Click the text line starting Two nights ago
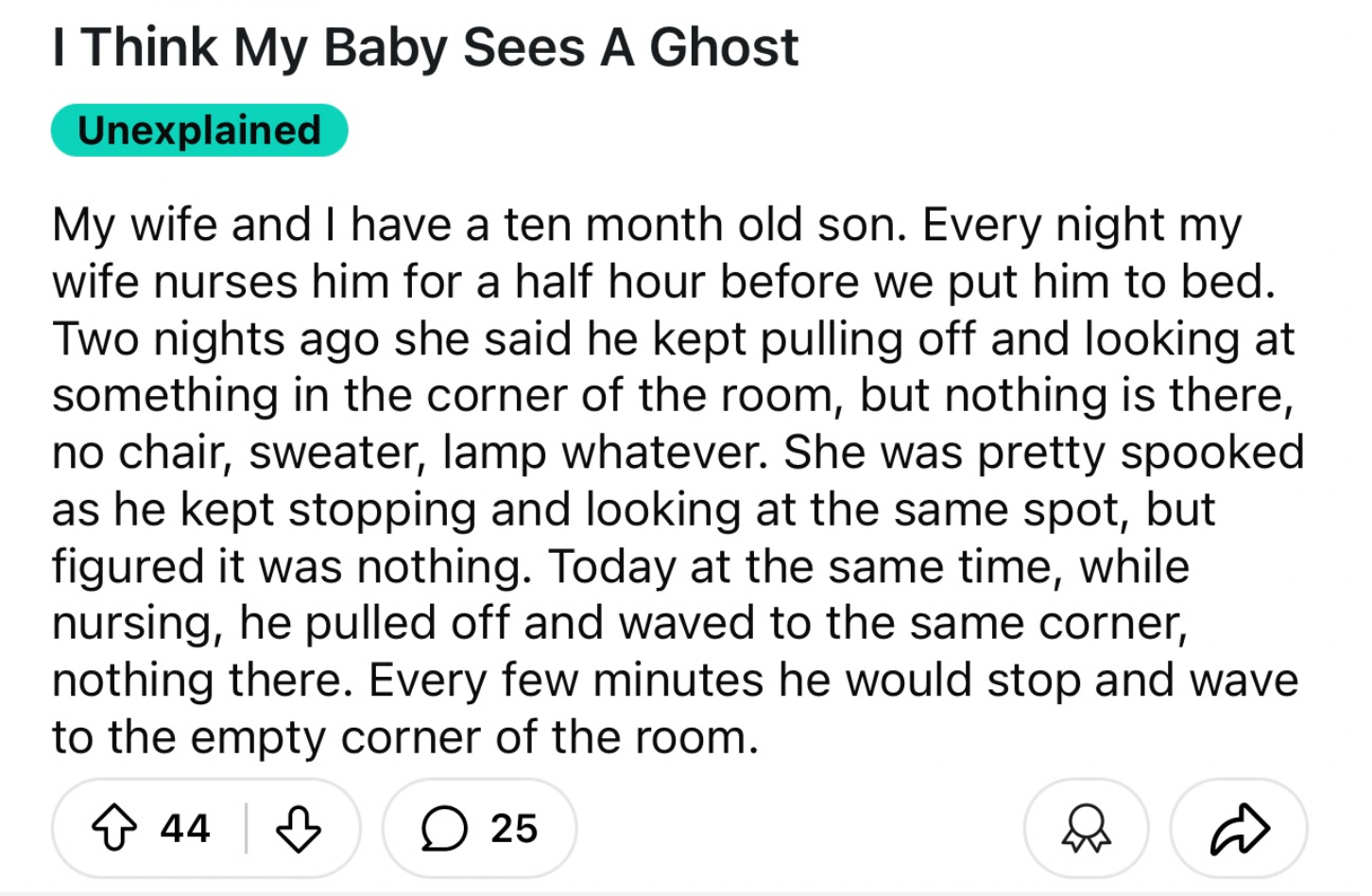This screenshot has height=896, width=1372. pyautogui.click(x=673, y=339)
